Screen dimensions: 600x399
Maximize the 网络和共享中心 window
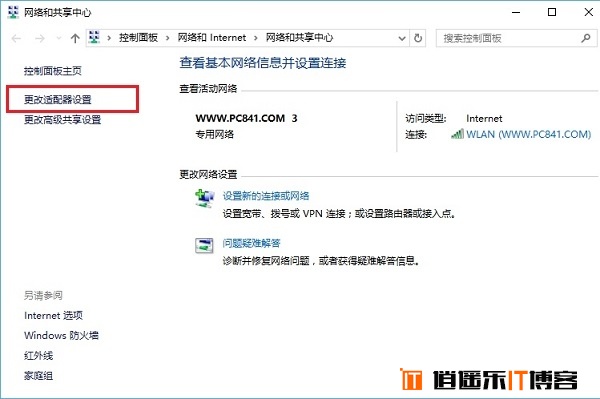552,12
